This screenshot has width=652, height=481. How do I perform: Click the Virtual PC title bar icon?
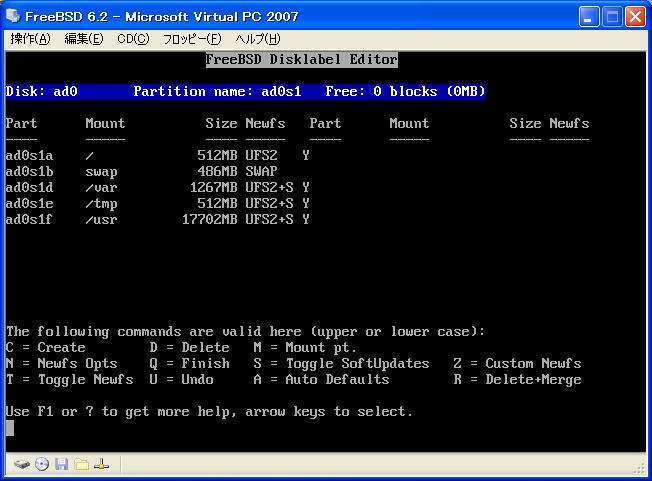(x=13, y=16)
